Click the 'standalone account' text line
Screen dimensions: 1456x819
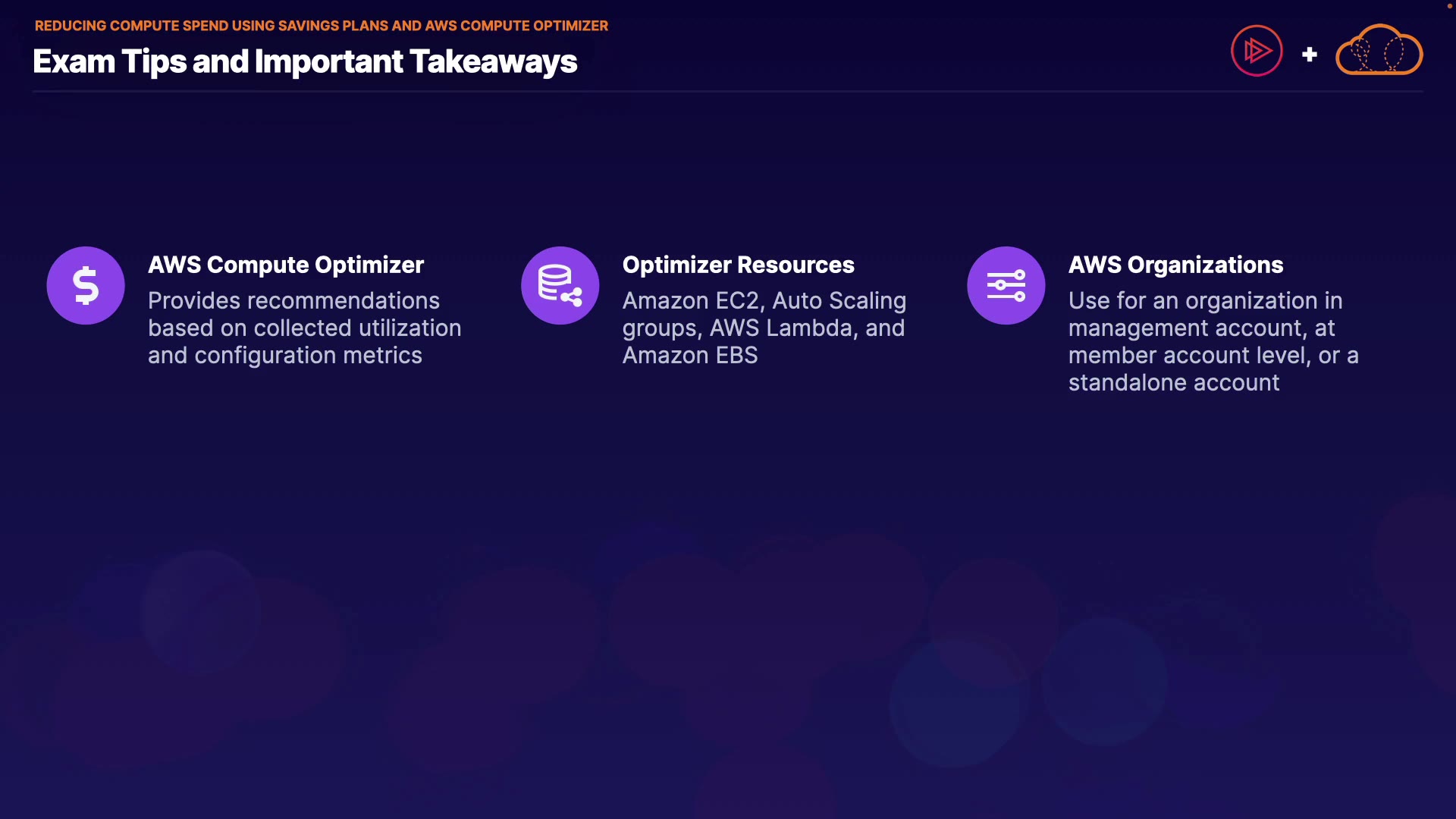1173,383
